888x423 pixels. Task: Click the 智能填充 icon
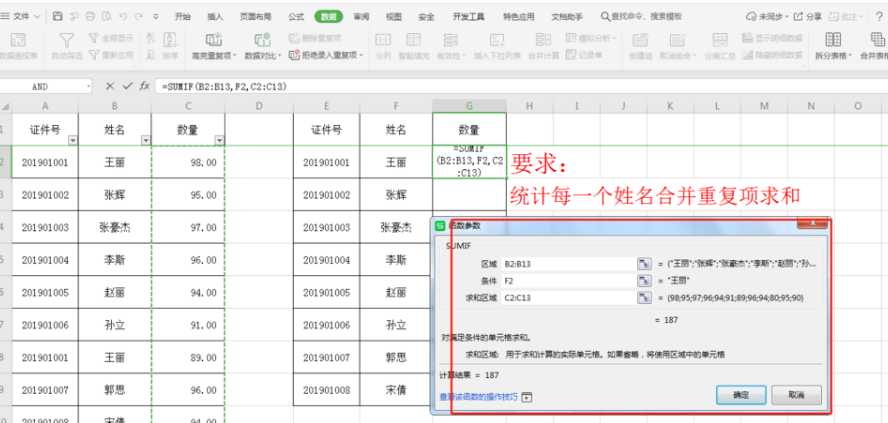tap(414, 40)
